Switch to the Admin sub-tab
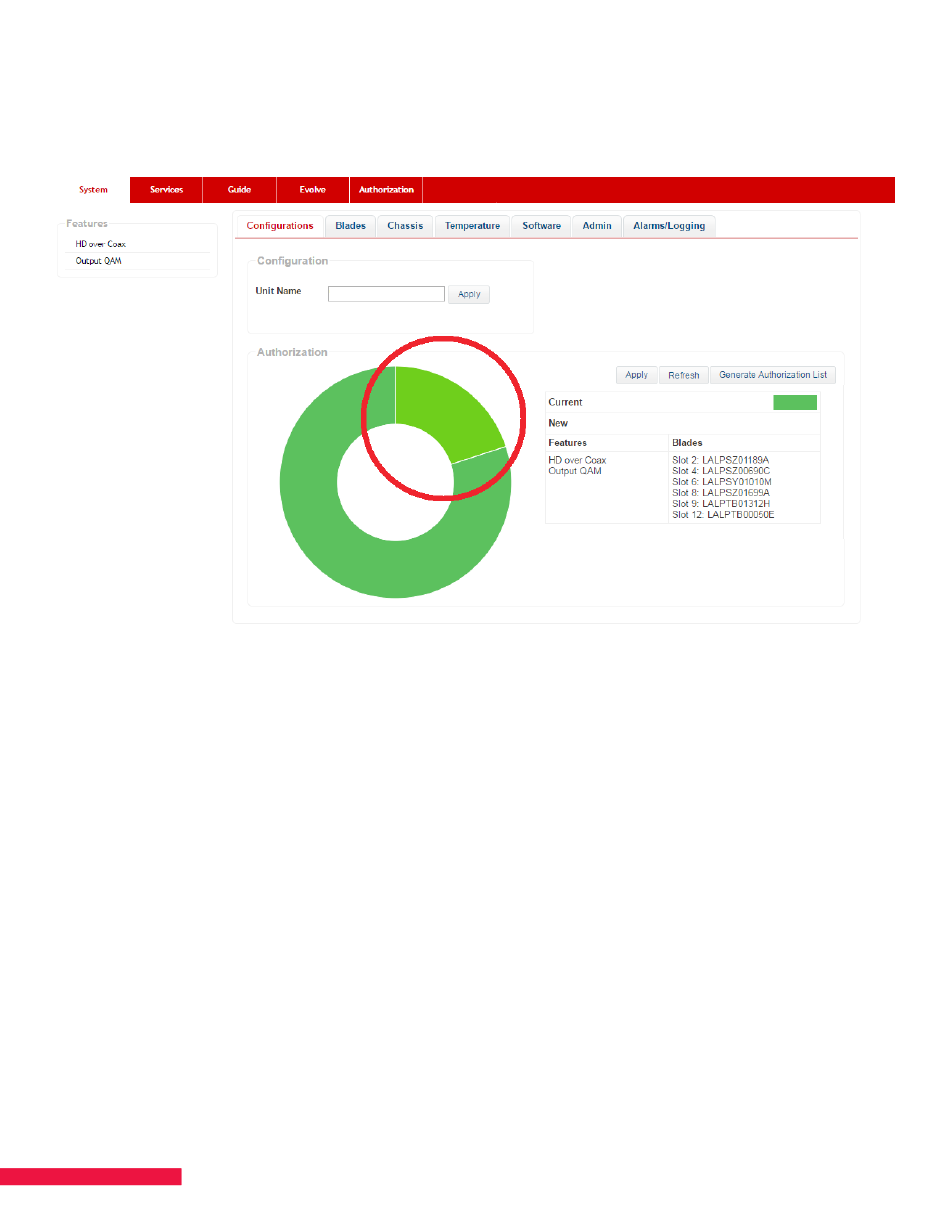 (597, 226)
